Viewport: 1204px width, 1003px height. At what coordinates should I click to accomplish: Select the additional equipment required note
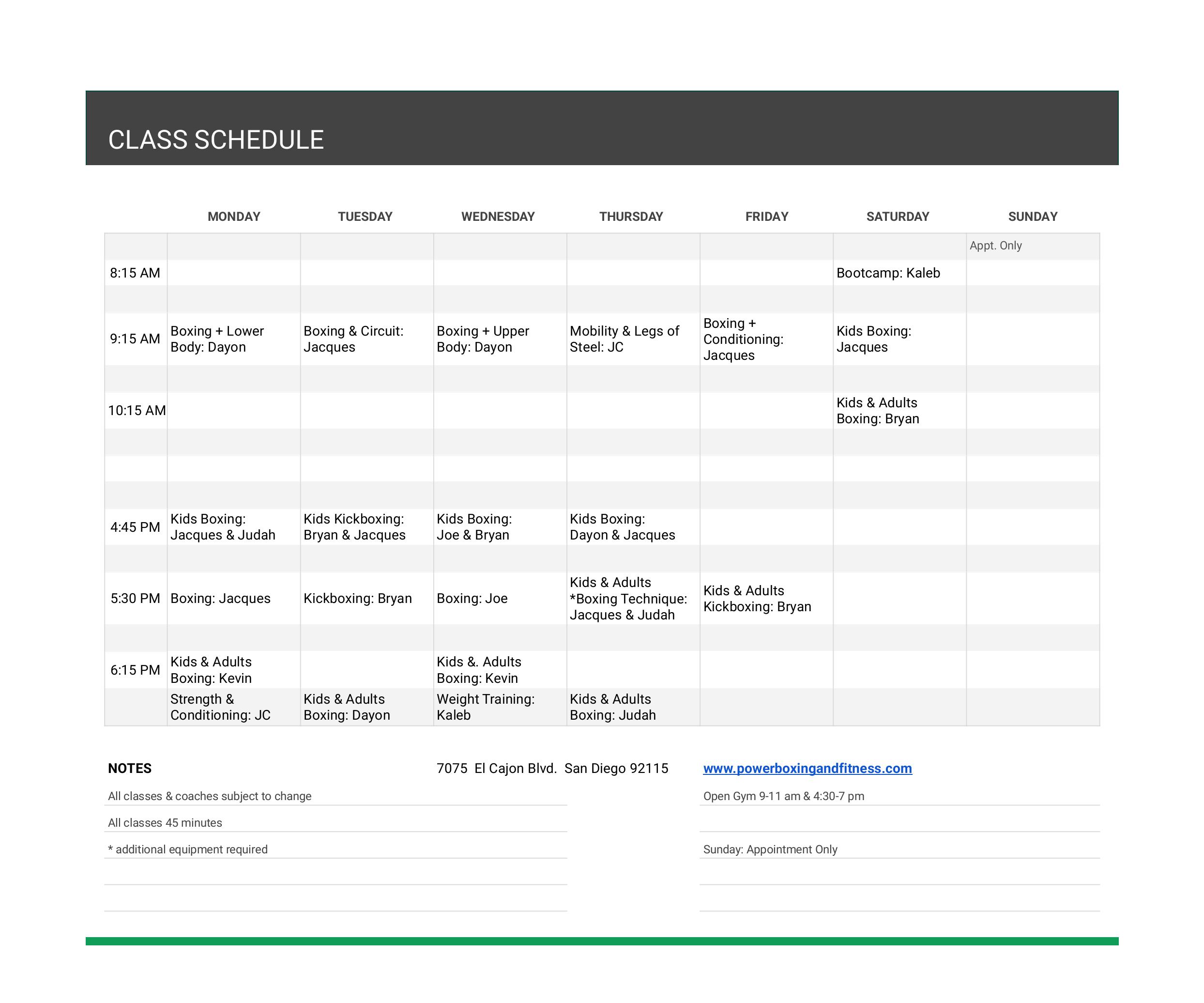click(x=187, y=849)
